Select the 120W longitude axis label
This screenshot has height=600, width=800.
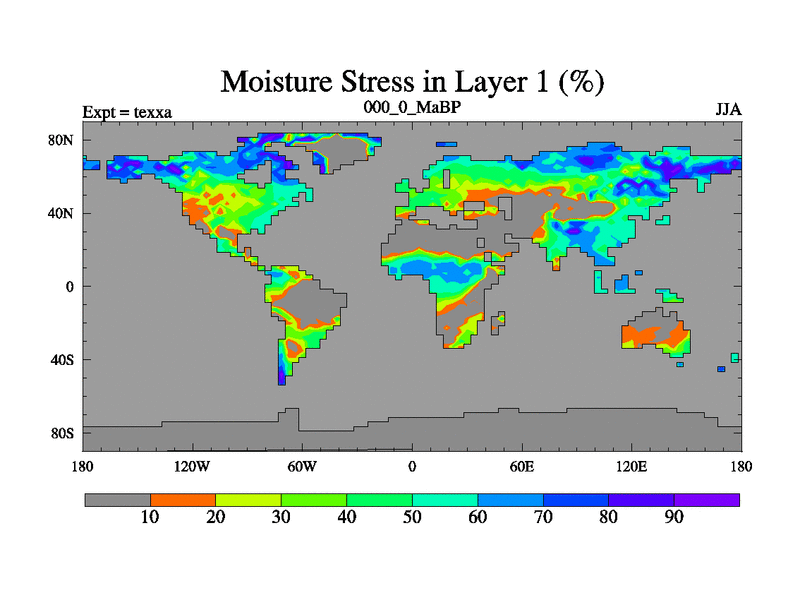[x=192, y=466]
